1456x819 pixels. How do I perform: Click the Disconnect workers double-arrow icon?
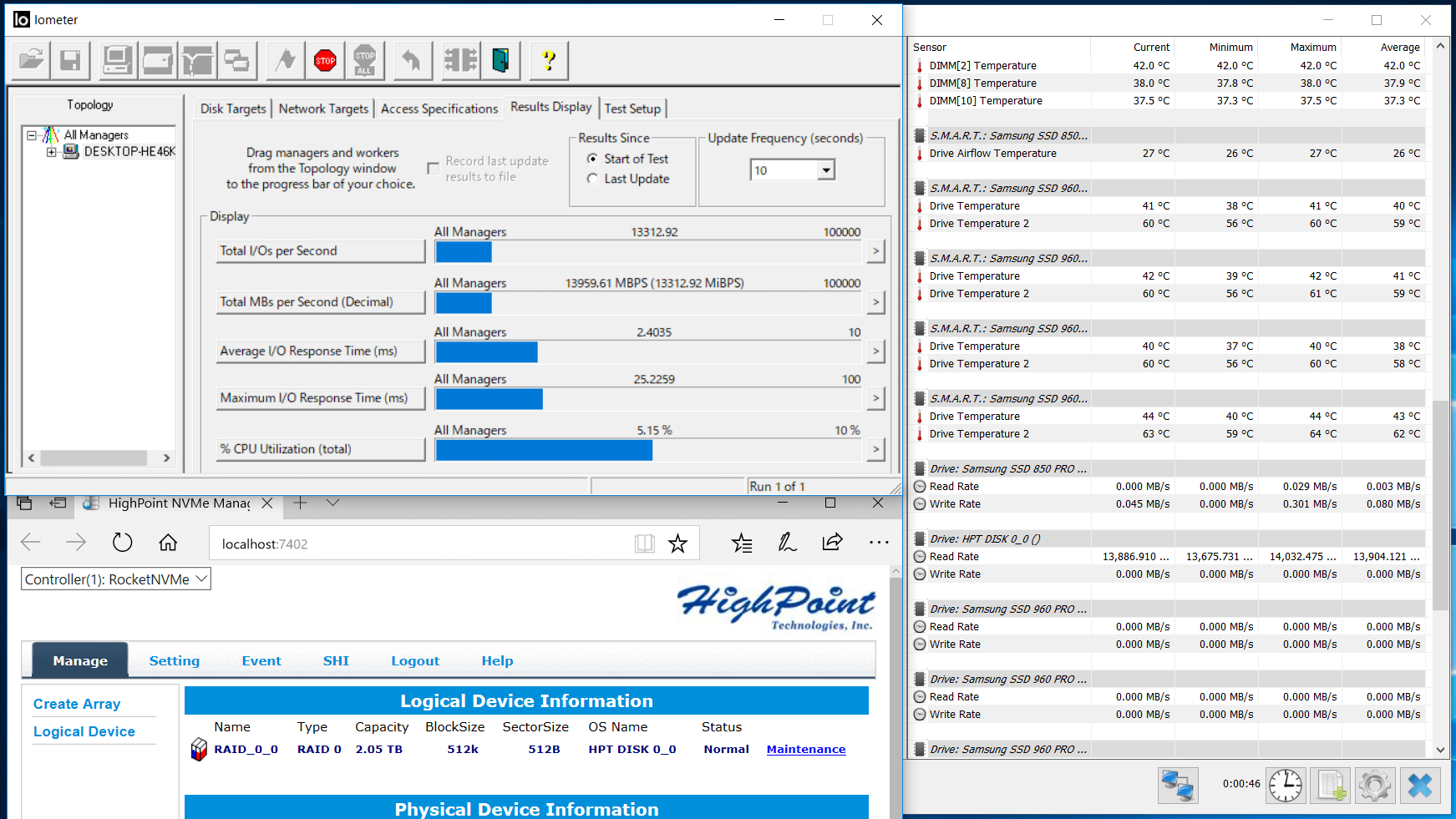460,60
